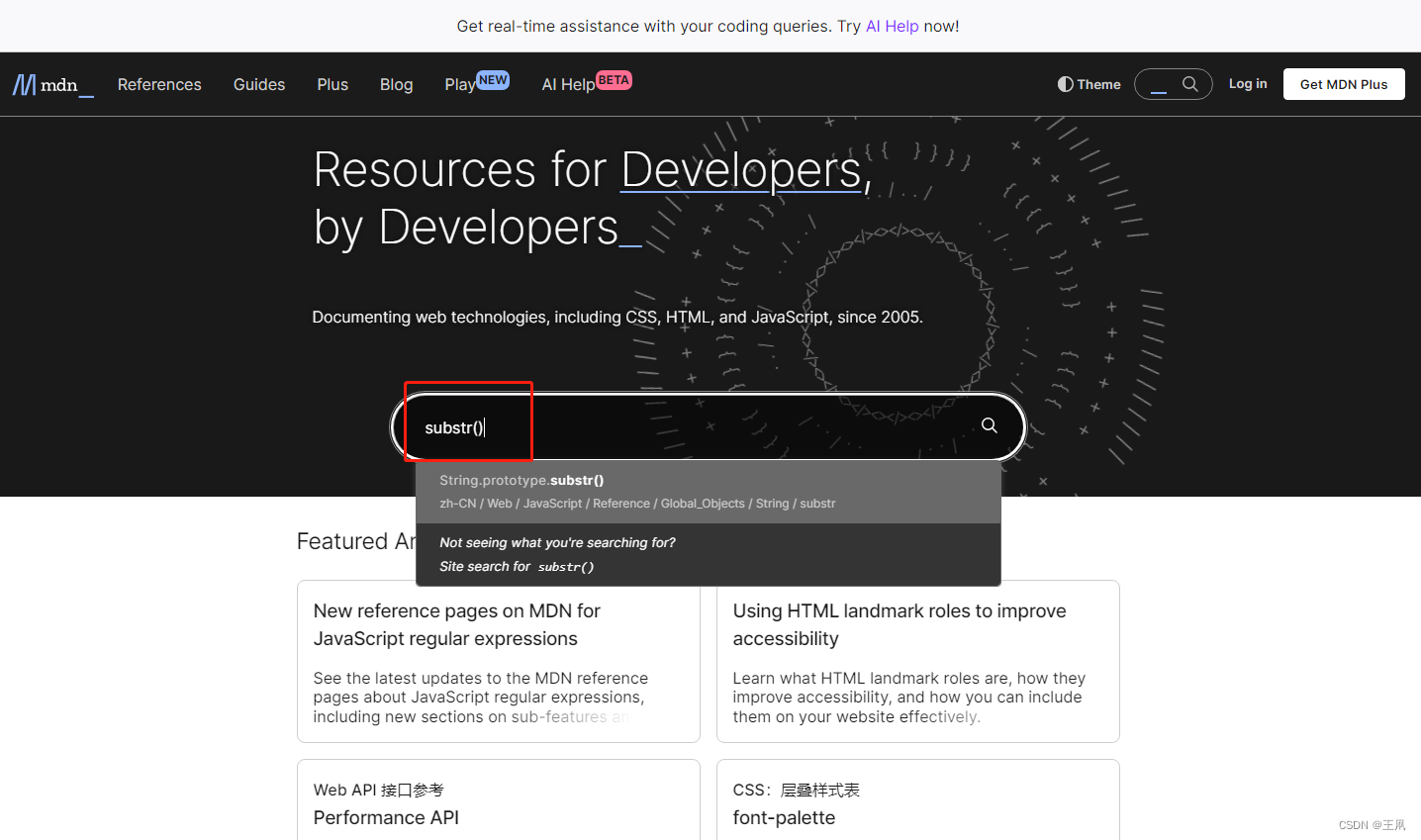
Task: Open the Theme switcher dropdown
Action: [1089, 84]
